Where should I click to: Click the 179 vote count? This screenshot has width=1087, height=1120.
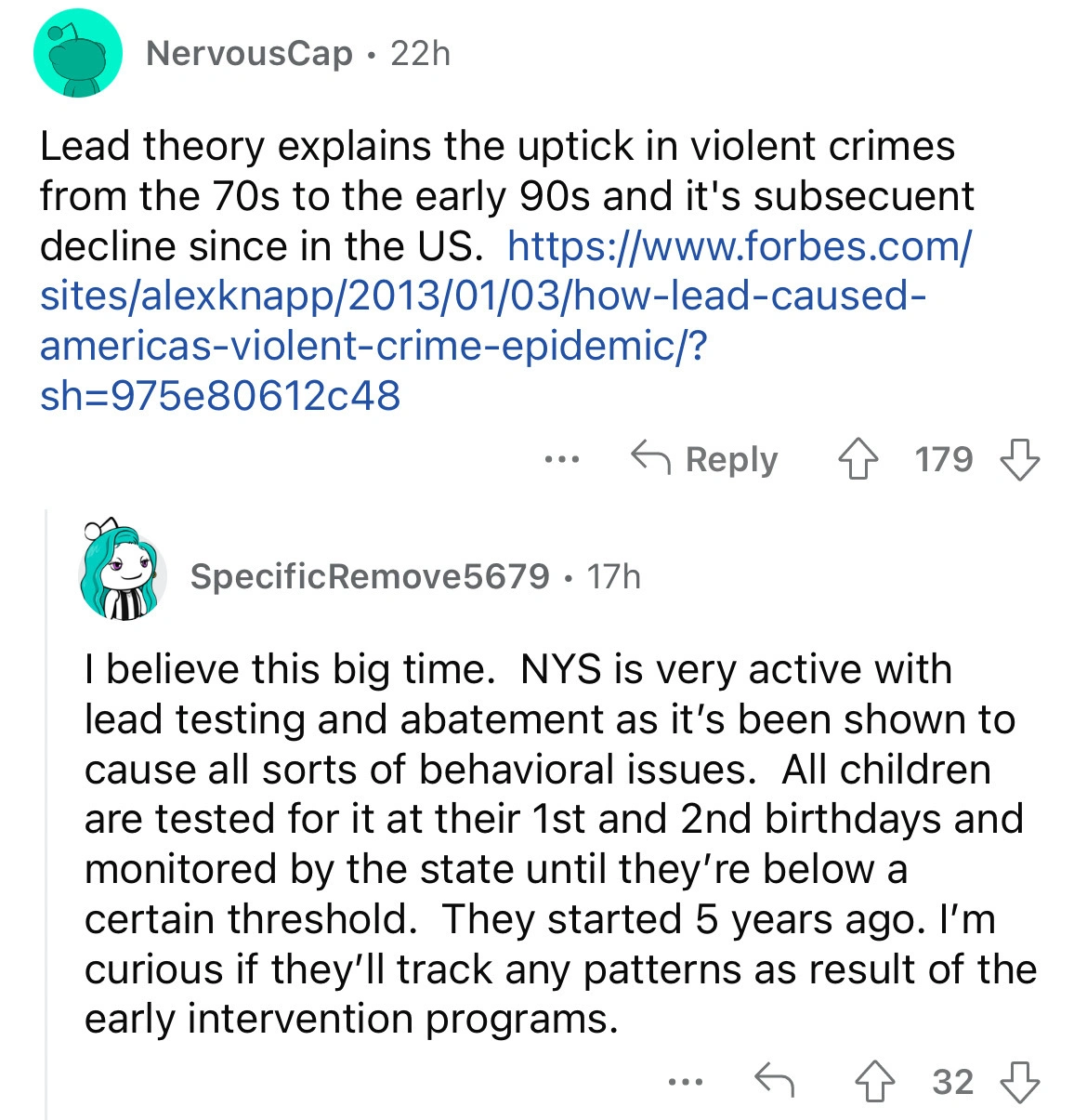tap(943, 459)
